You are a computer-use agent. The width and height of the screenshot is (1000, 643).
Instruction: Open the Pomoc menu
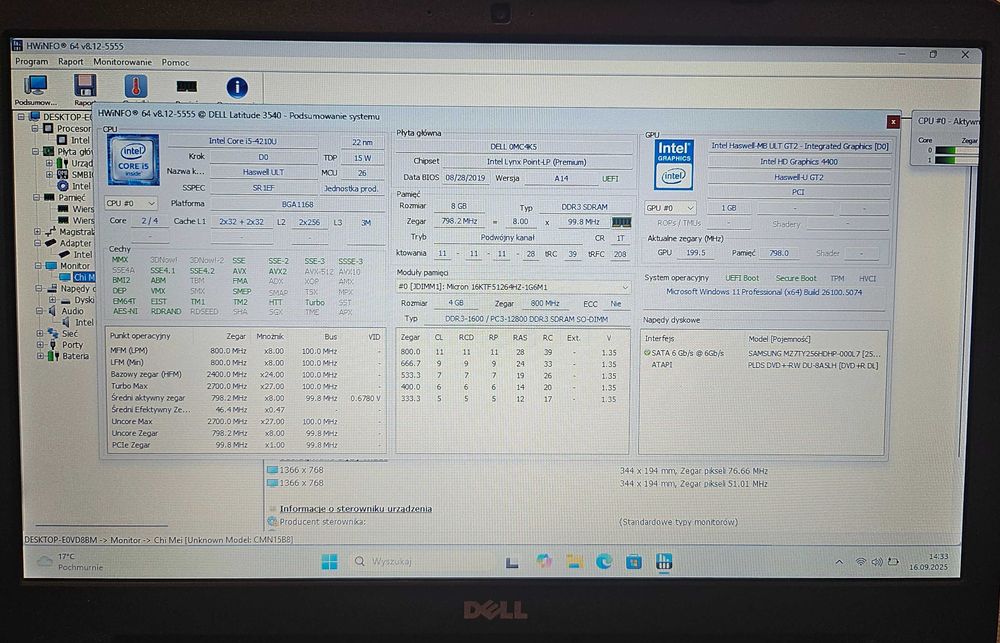coord(175,63)
